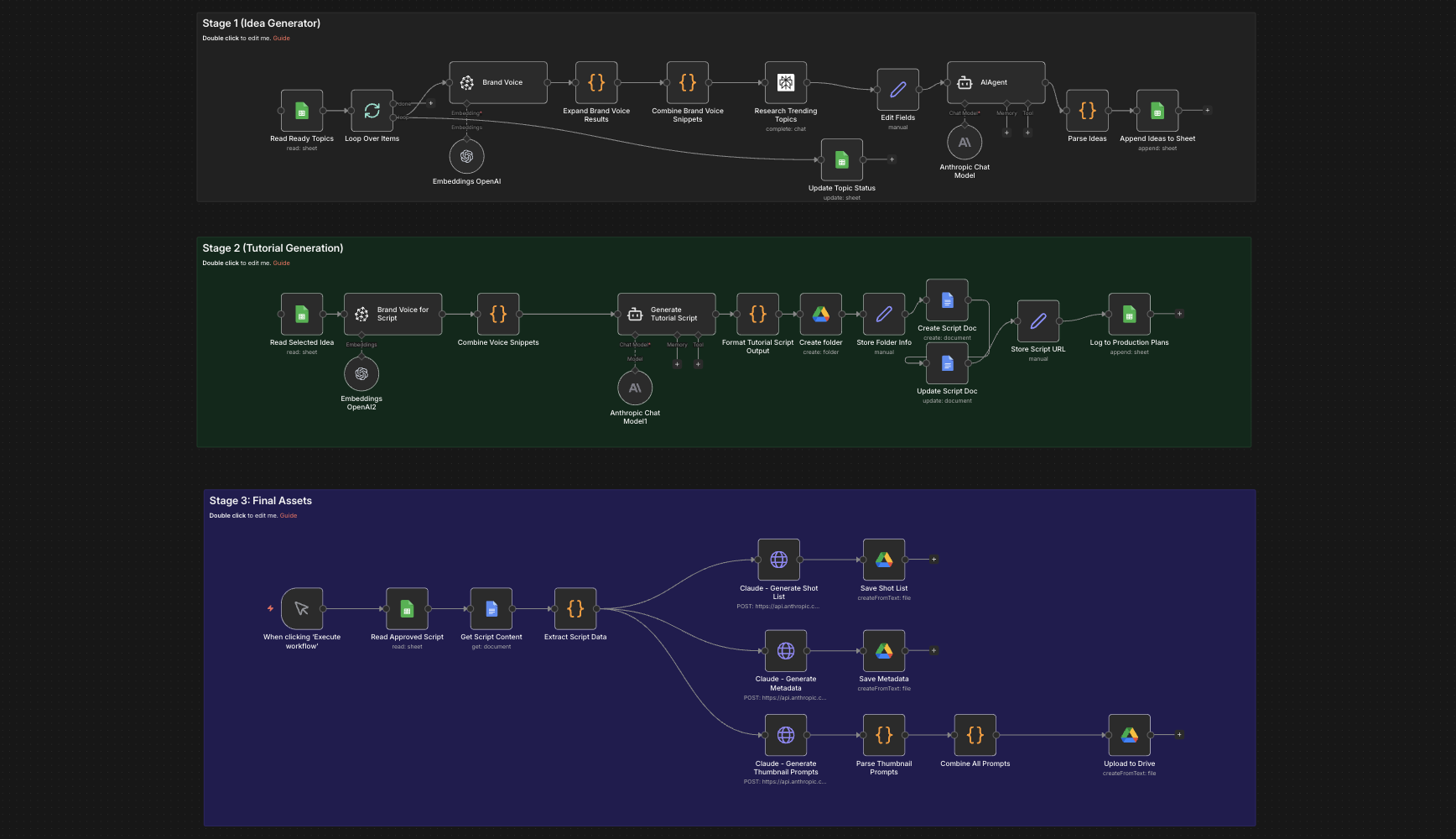1456x839 pixels.
Task: Open the Guide link in Stage 1 note
Action: pyautogui.click(x=281, y=38)
